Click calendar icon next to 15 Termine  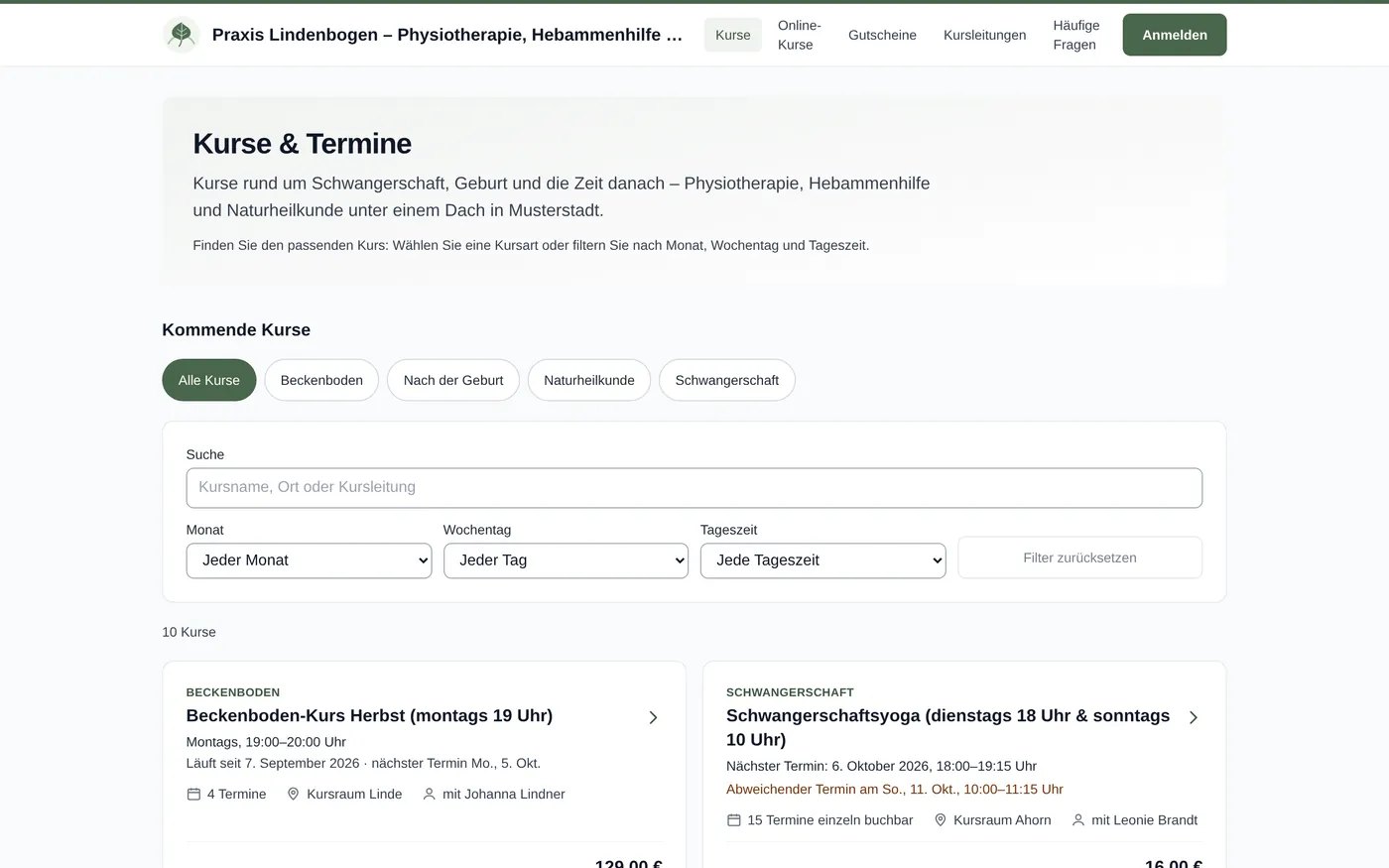(x=734, y=820)
